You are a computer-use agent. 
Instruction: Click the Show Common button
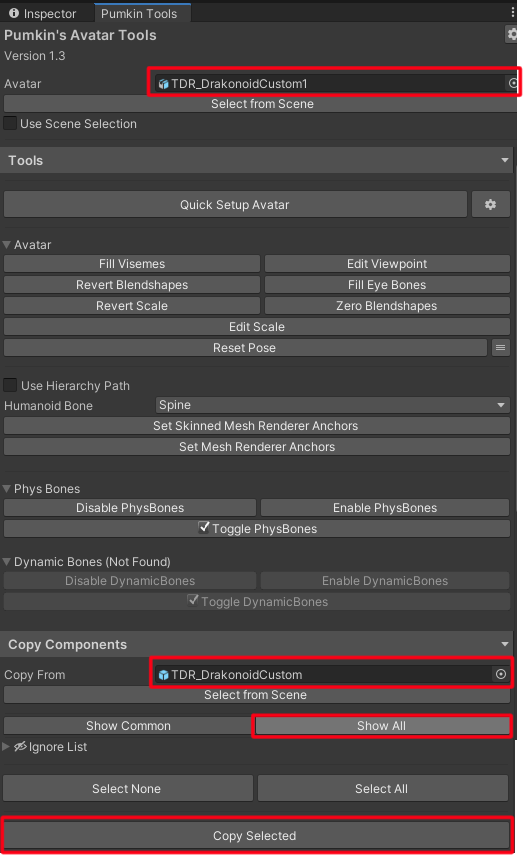[x=128, y=726]
